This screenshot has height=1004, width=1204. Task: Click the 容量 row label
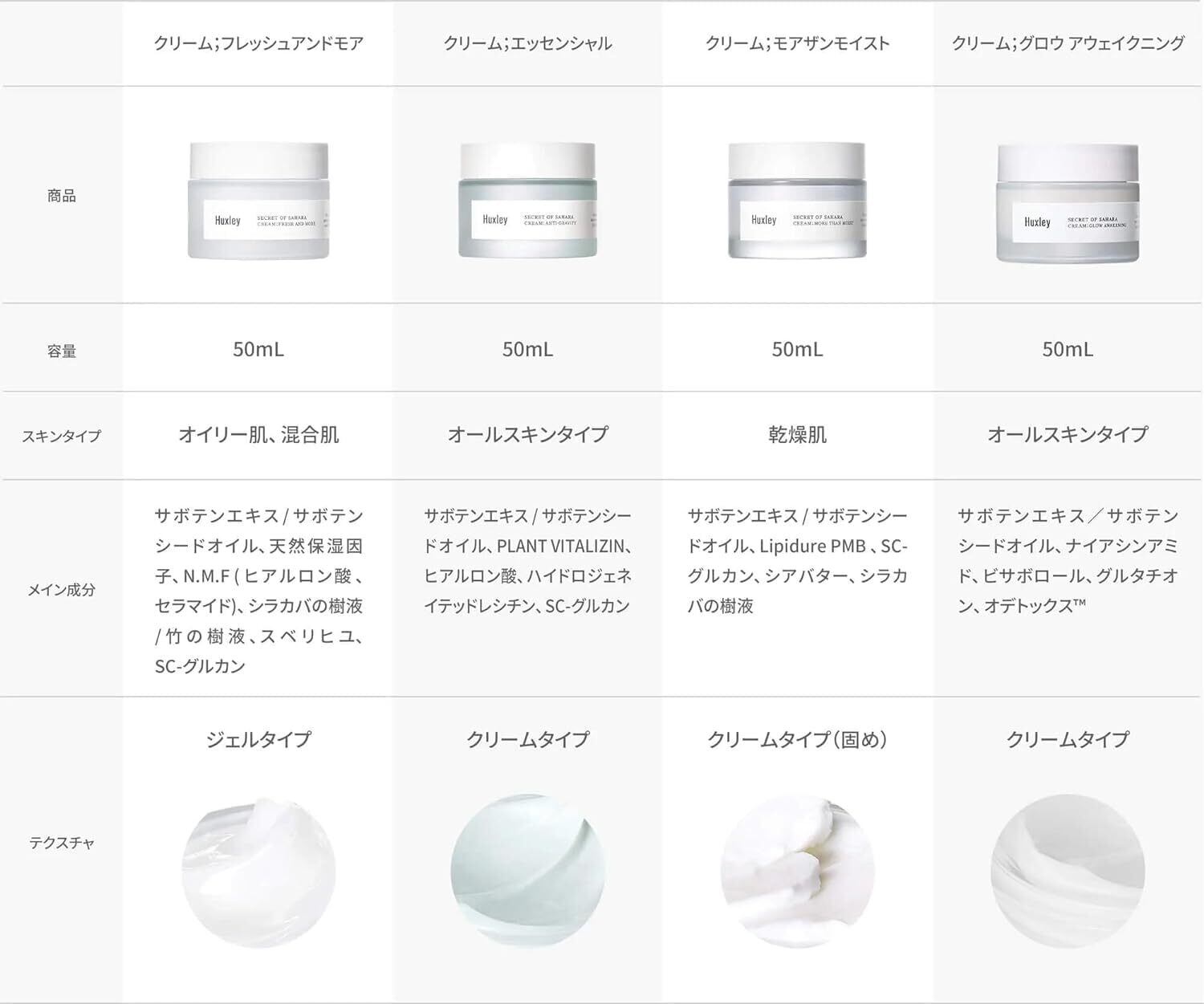pyautogui.click(x=62, y=351)
